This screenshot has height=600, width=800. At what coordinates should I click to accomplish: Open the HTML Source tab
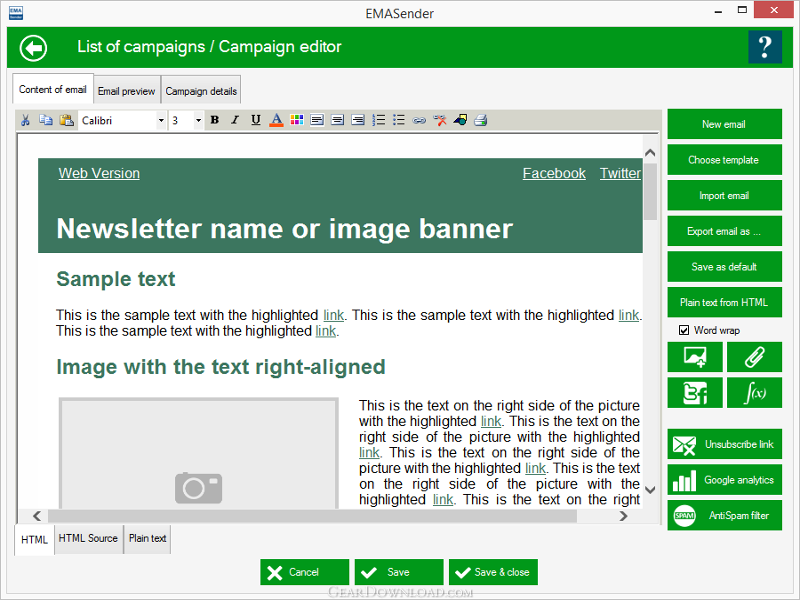point(88,539)
